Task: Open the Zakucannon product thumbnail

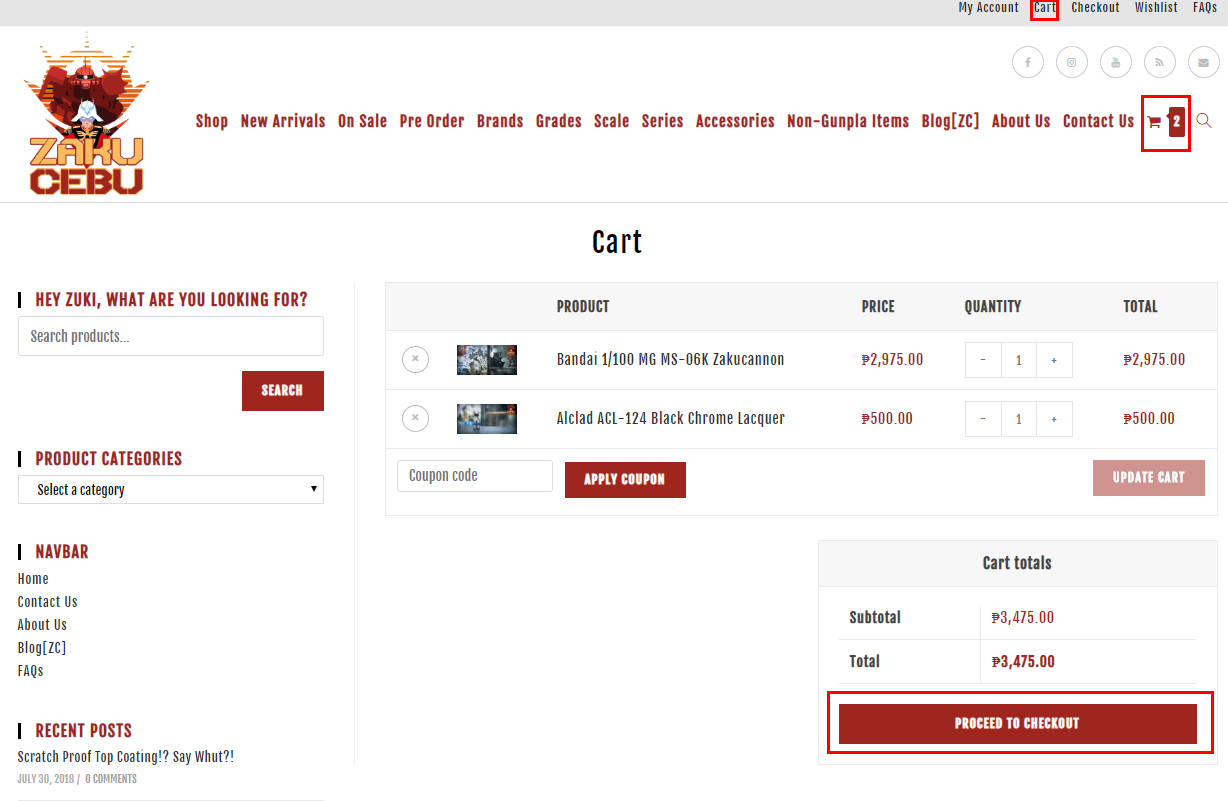Action: (487, 360)
